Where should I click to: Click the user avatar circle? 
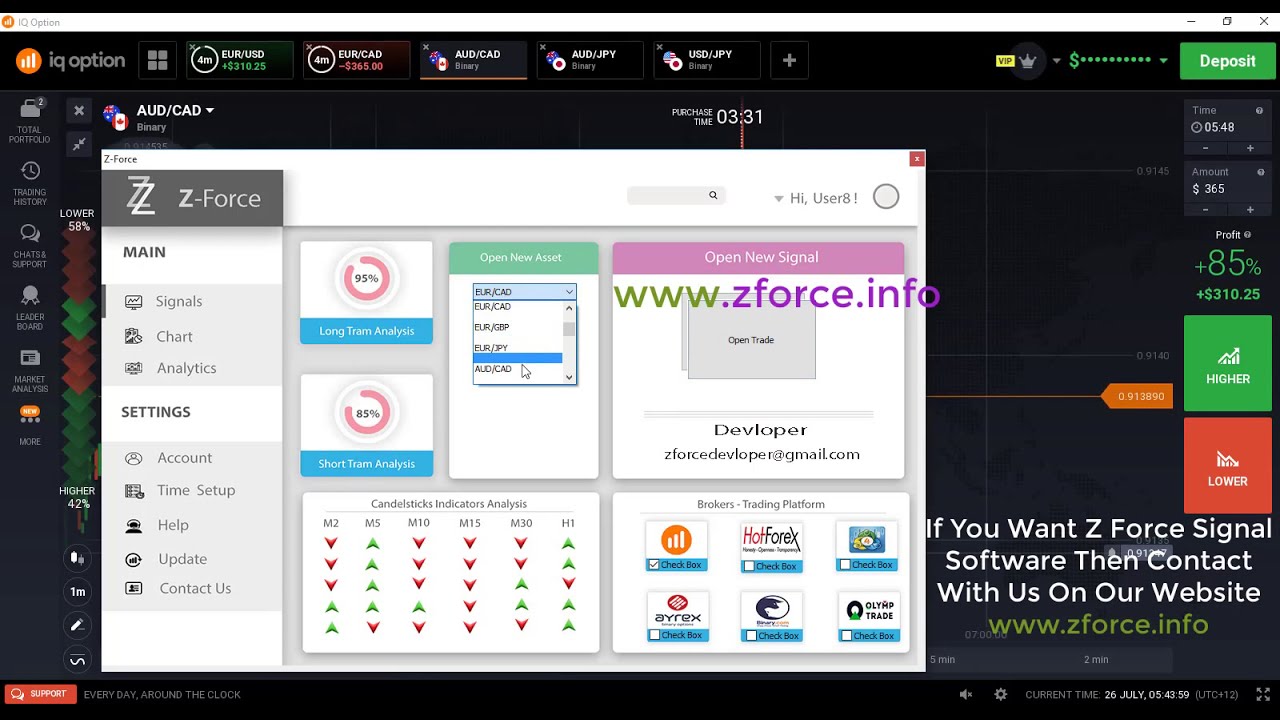click(886, 197)
